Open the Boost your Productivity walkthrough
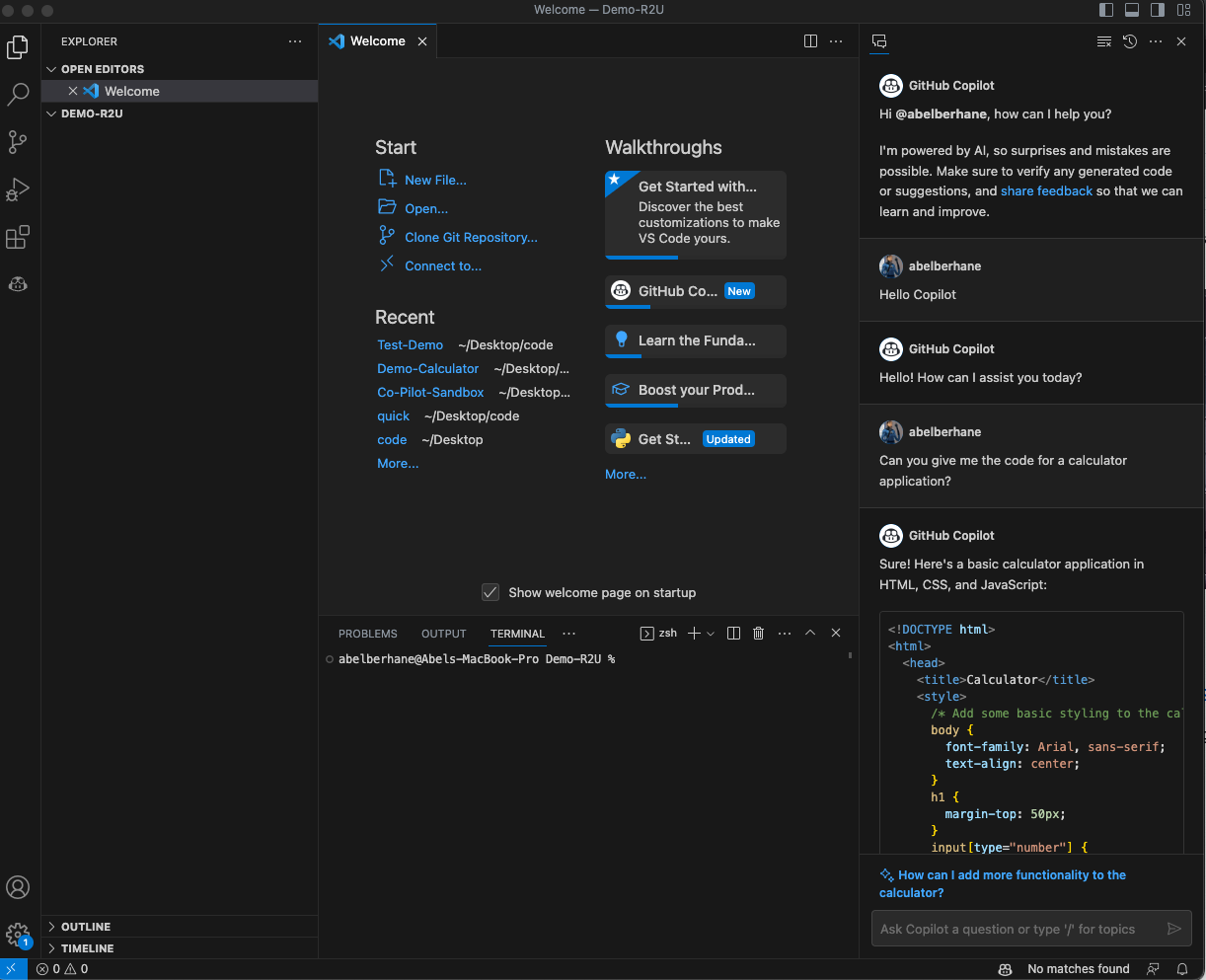The image size is (1206, 980). point(696,390)
